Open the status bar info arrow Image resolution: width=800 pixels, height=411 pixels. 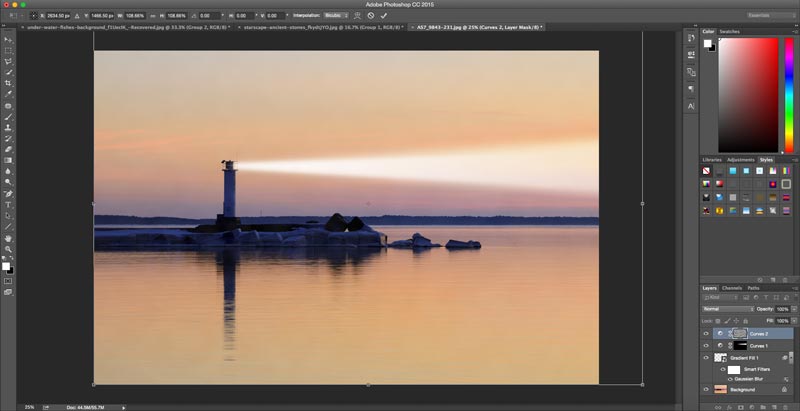click(123, 407)
